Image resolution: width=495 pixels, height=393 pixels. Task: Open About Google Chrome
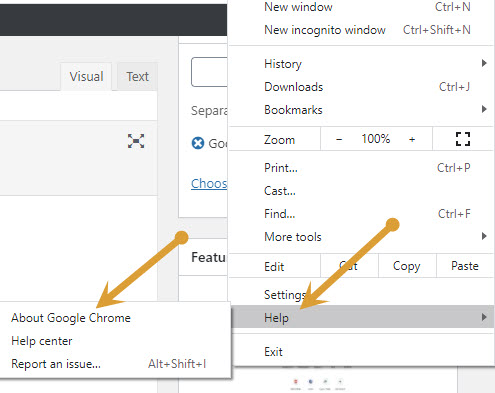pyautogui.click(x=115, y=318)
